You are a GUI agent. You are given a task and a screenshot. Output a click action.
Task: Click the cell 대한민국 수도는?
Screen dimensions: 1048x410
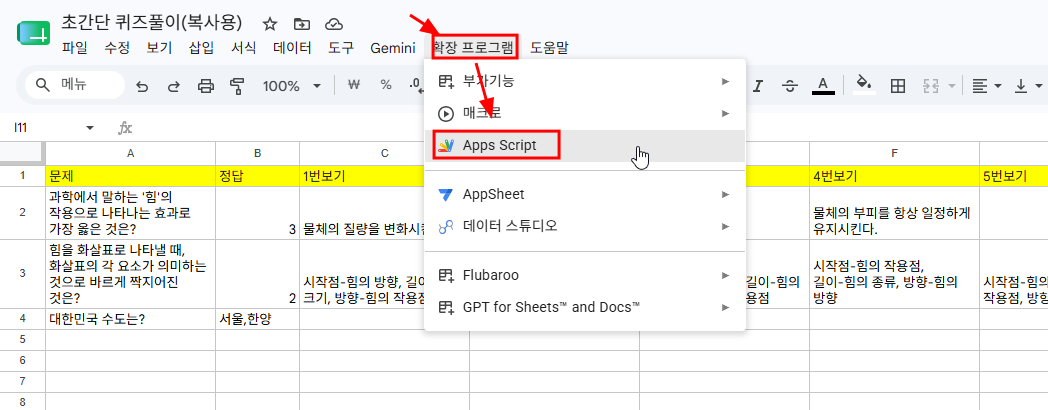point(131,319)
